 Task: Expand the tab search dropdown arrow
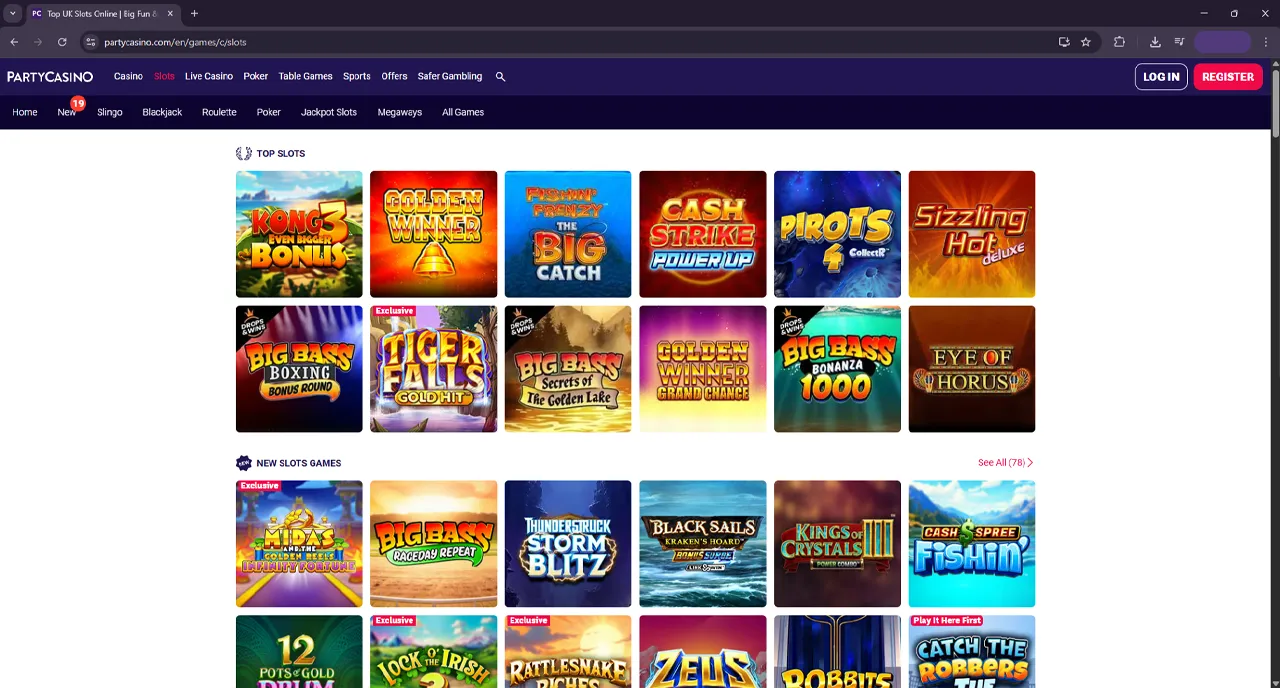12,14
